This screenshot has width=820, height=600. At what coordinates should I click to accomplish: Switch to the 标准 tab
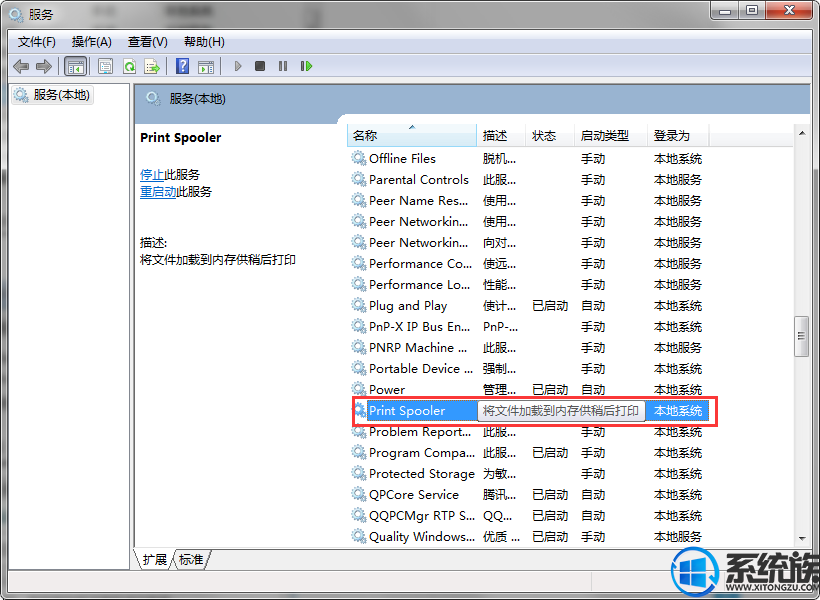tap(191, 560)
